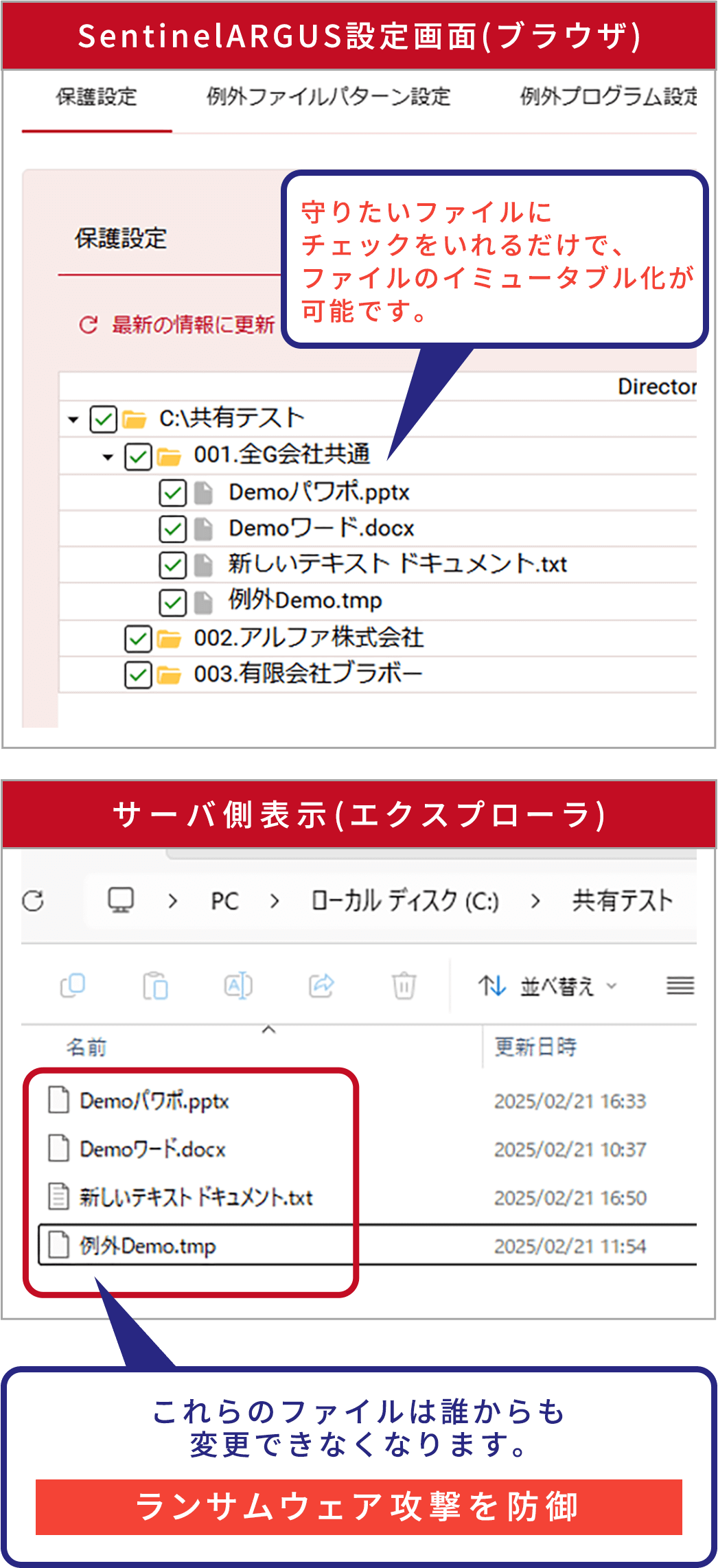Click text-document icon of 新しいテキスト ドキュメント.txt in Explorer

59,1197
